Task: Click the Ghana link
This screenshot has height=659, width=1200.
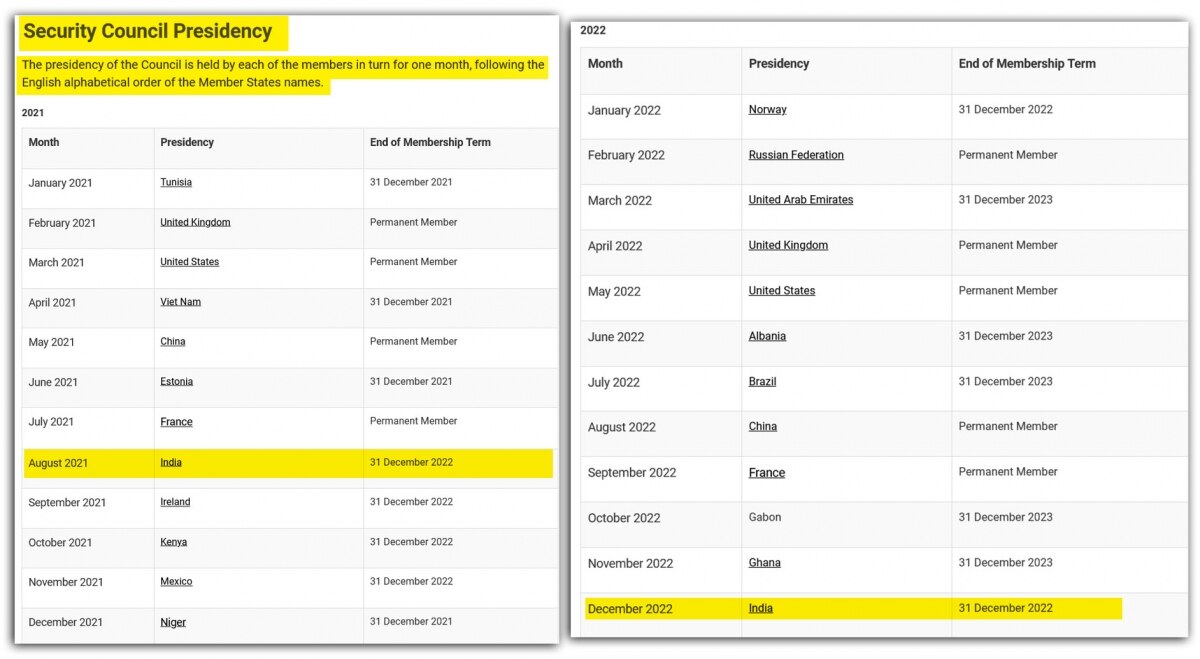Action: pos(764,563)
